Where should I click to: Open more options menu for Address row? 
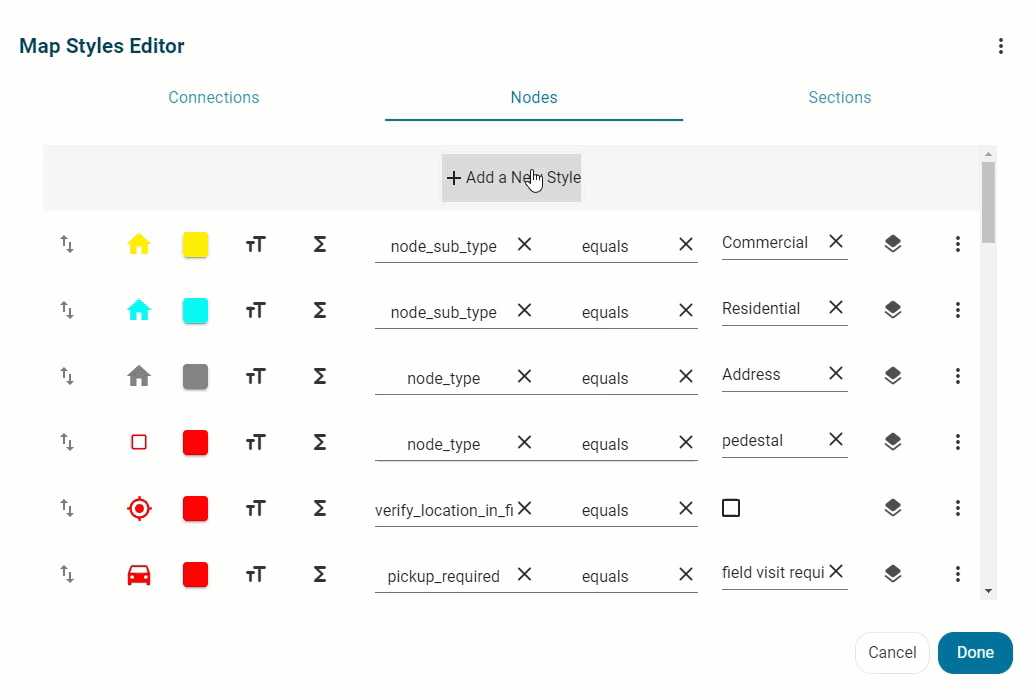pyautogui.click(x=958, y=376)
